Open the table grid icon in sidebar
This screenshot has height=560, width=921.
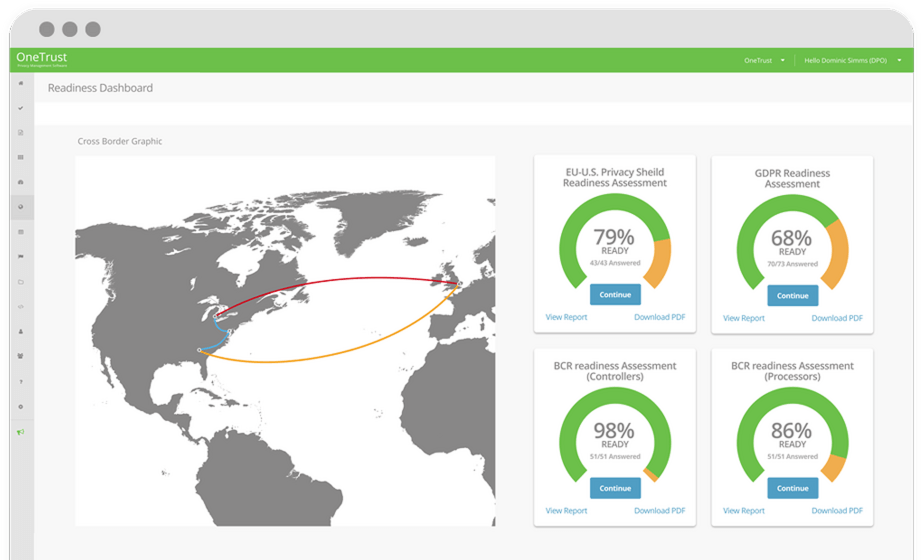[21, 157]
